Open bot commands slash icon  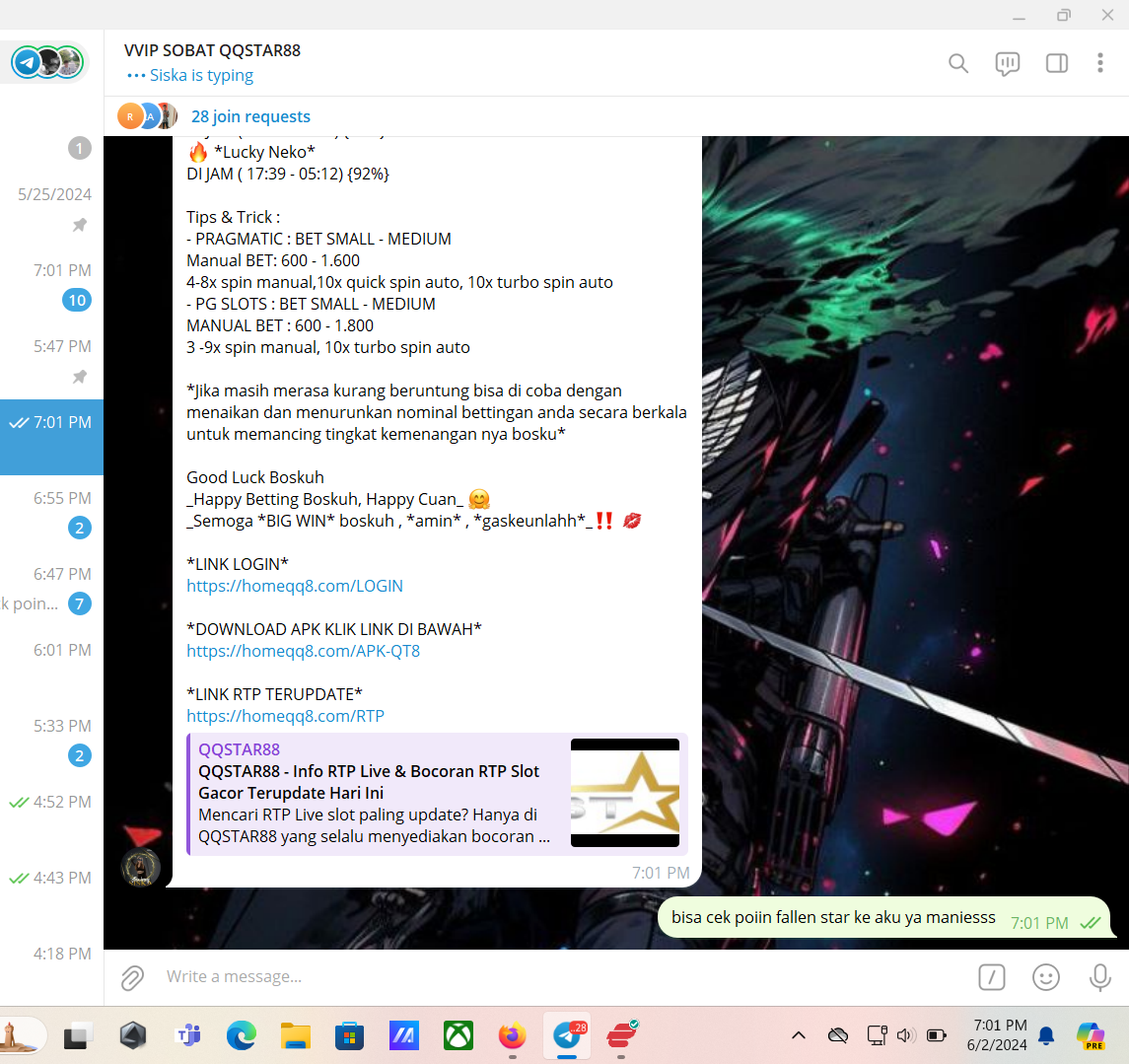[x=992, y=977]
